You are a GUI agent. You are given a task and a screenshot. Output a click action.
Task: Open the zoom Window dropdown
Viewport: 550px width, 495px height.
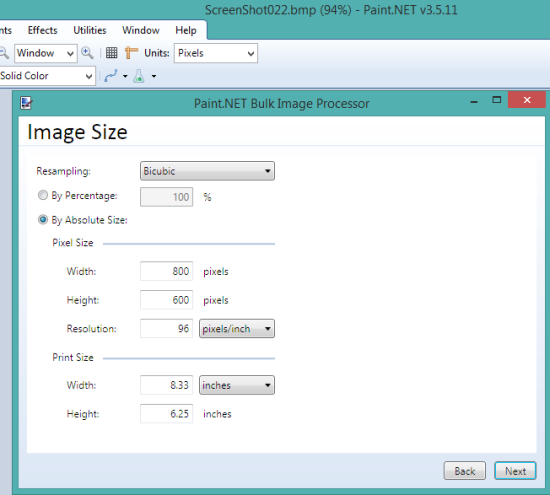(46, 53)
